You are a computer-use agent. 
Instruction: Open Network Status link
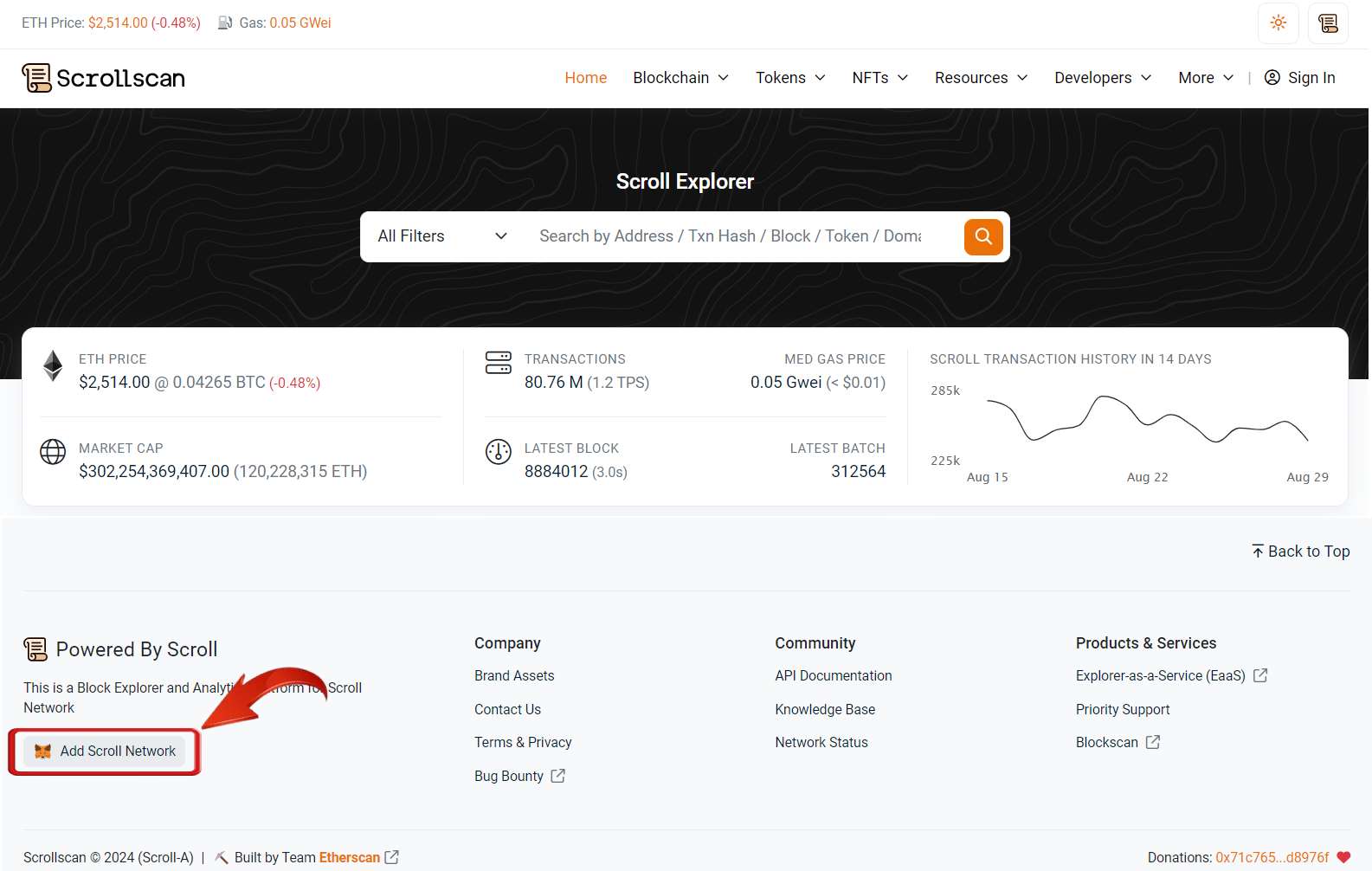821,743
